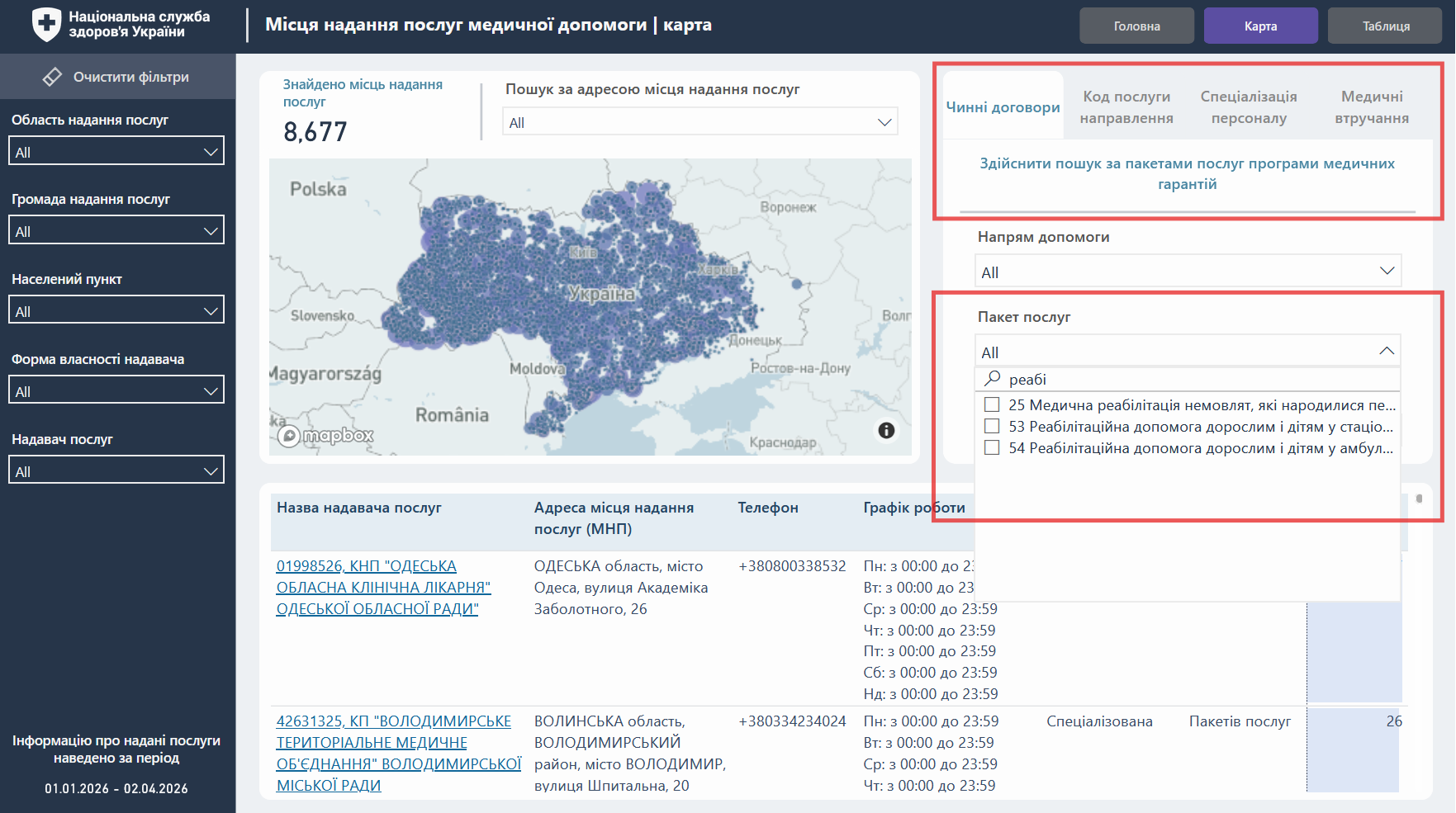The height and width of the screenshot is (813, 1456).
Task: Open the Населений пункт dropdown
Action: click(x=116, y=310)
